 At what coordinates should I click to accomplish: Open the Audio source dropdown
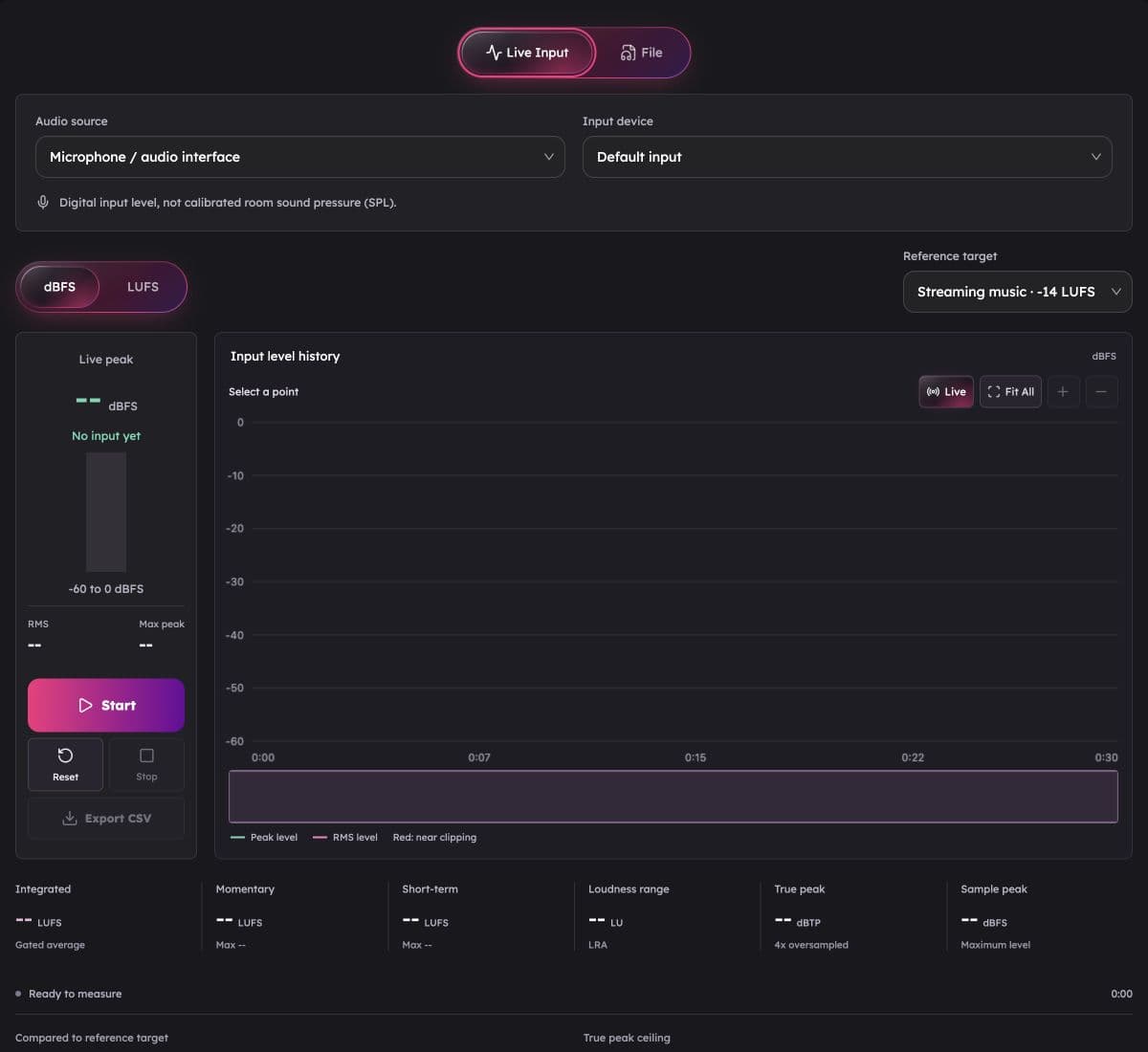click(x=300, y=157)
